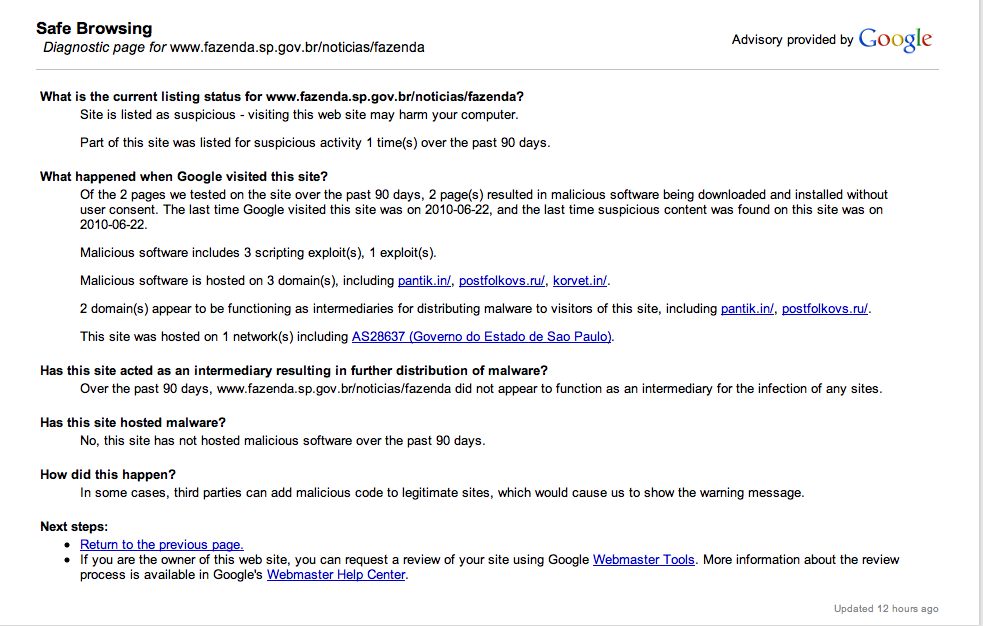The image size is (983, 626).
Task: Click the 'Updated 12 hours ago' timestamp
Action: point(886,608)
